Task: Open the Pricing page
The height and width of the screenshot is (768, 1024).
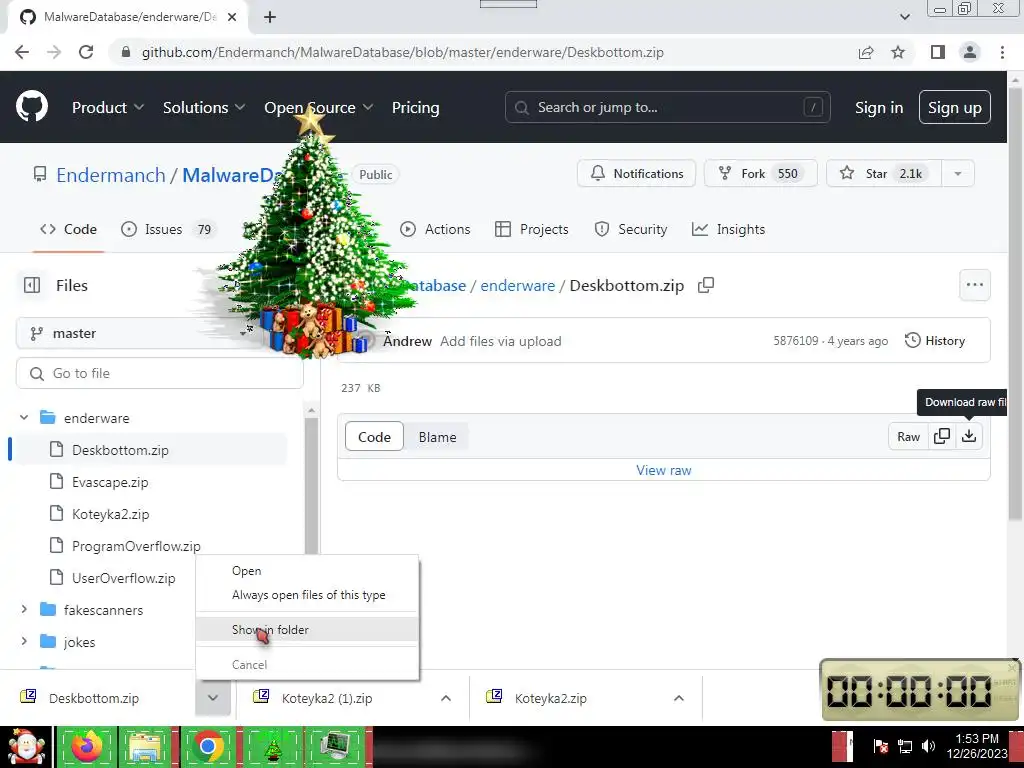Action: pos(415,108)
